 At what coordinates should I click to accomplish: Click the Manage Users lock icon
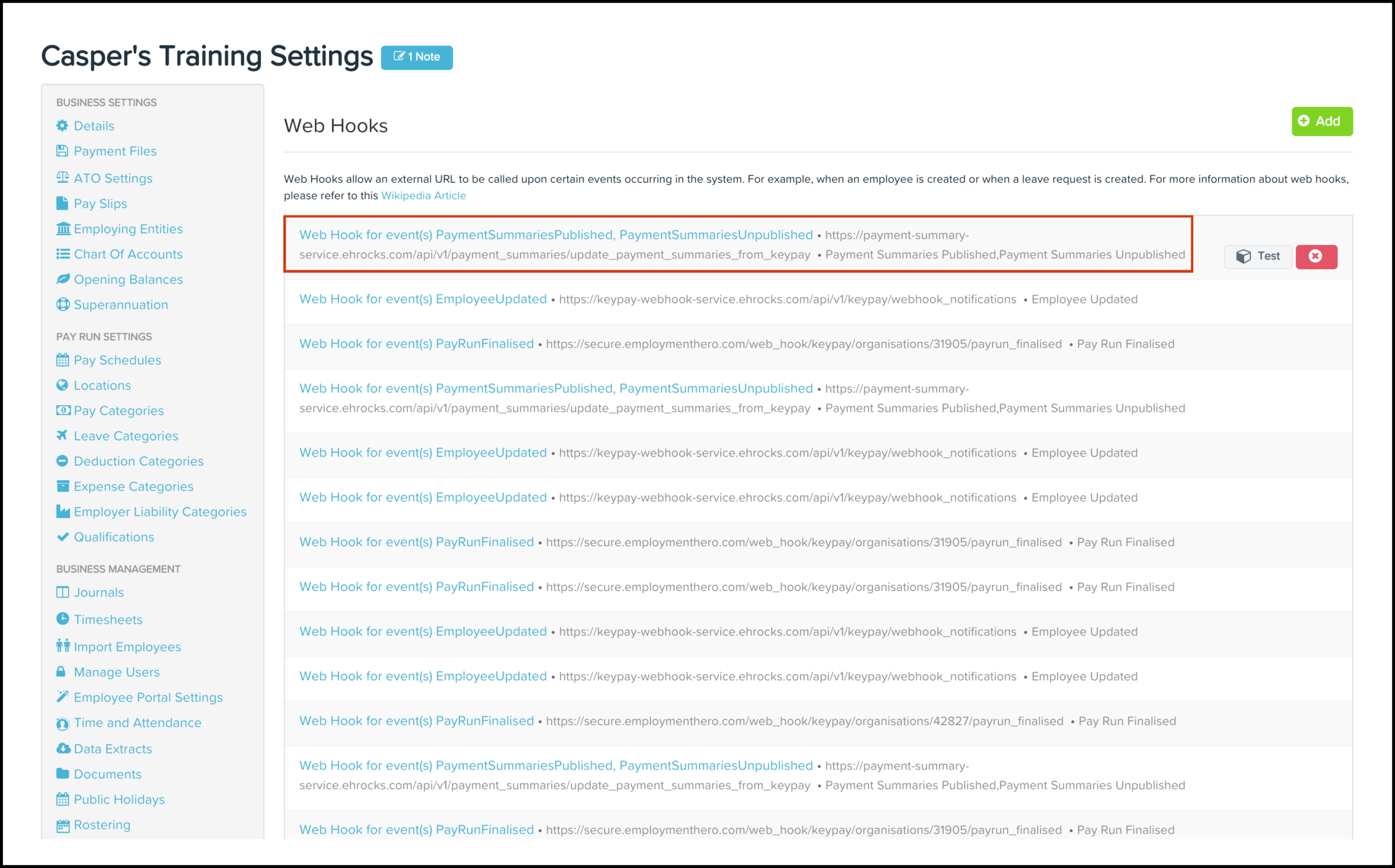[61, 672]
